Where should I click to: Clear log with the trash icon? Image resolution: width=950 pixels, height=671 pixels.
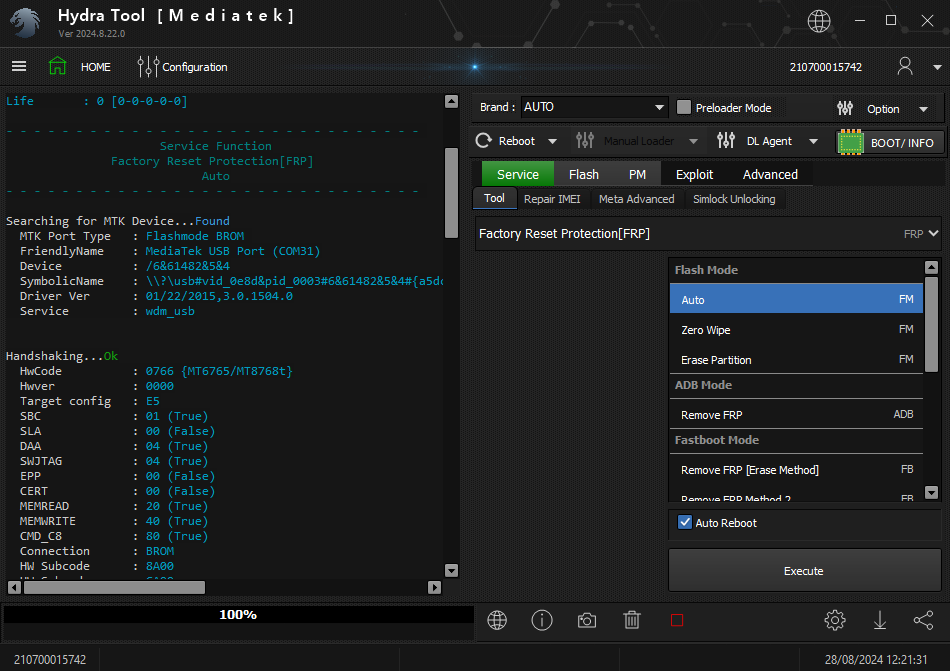click(631, 620)
